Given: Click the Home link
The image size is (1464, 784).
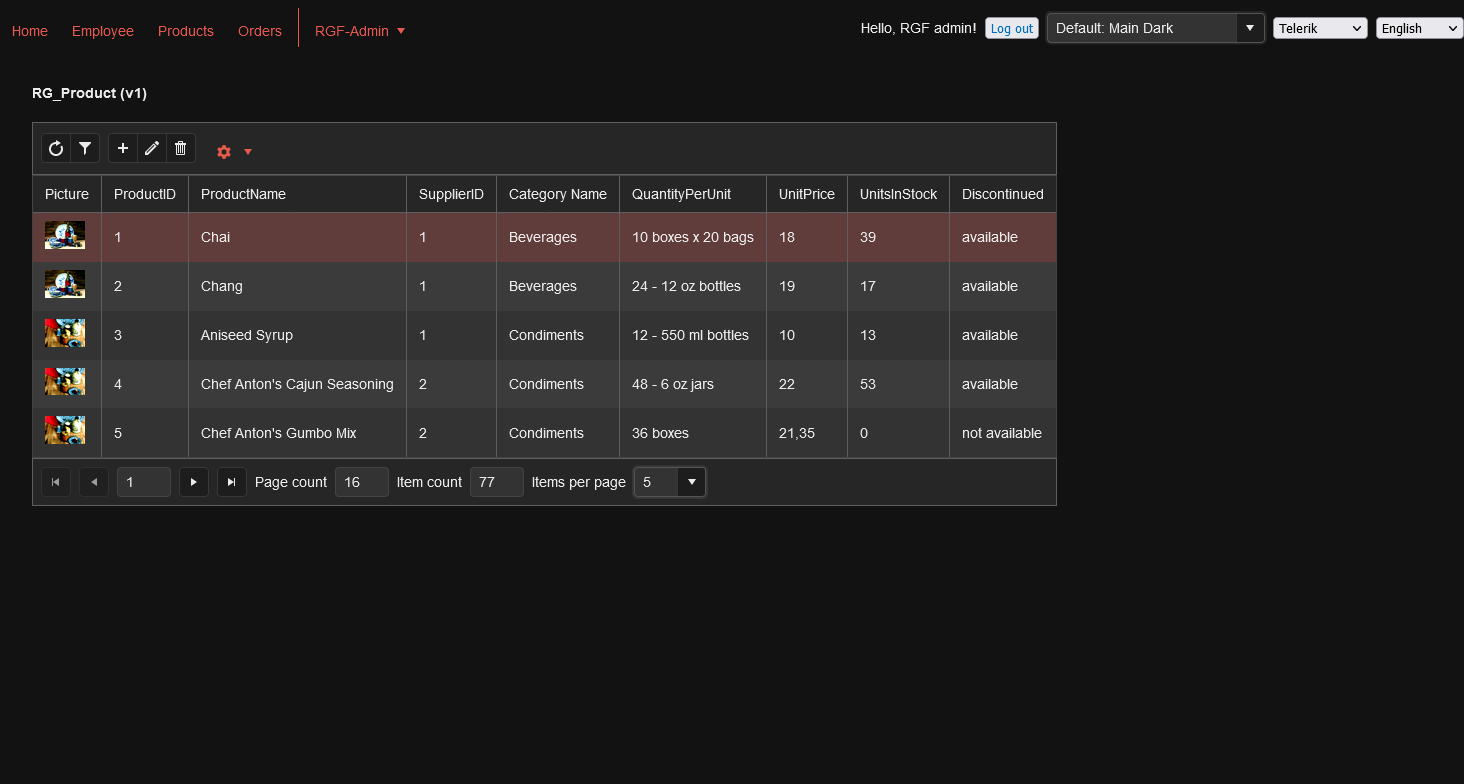Looking at the screenshot, I should [30, 31].
